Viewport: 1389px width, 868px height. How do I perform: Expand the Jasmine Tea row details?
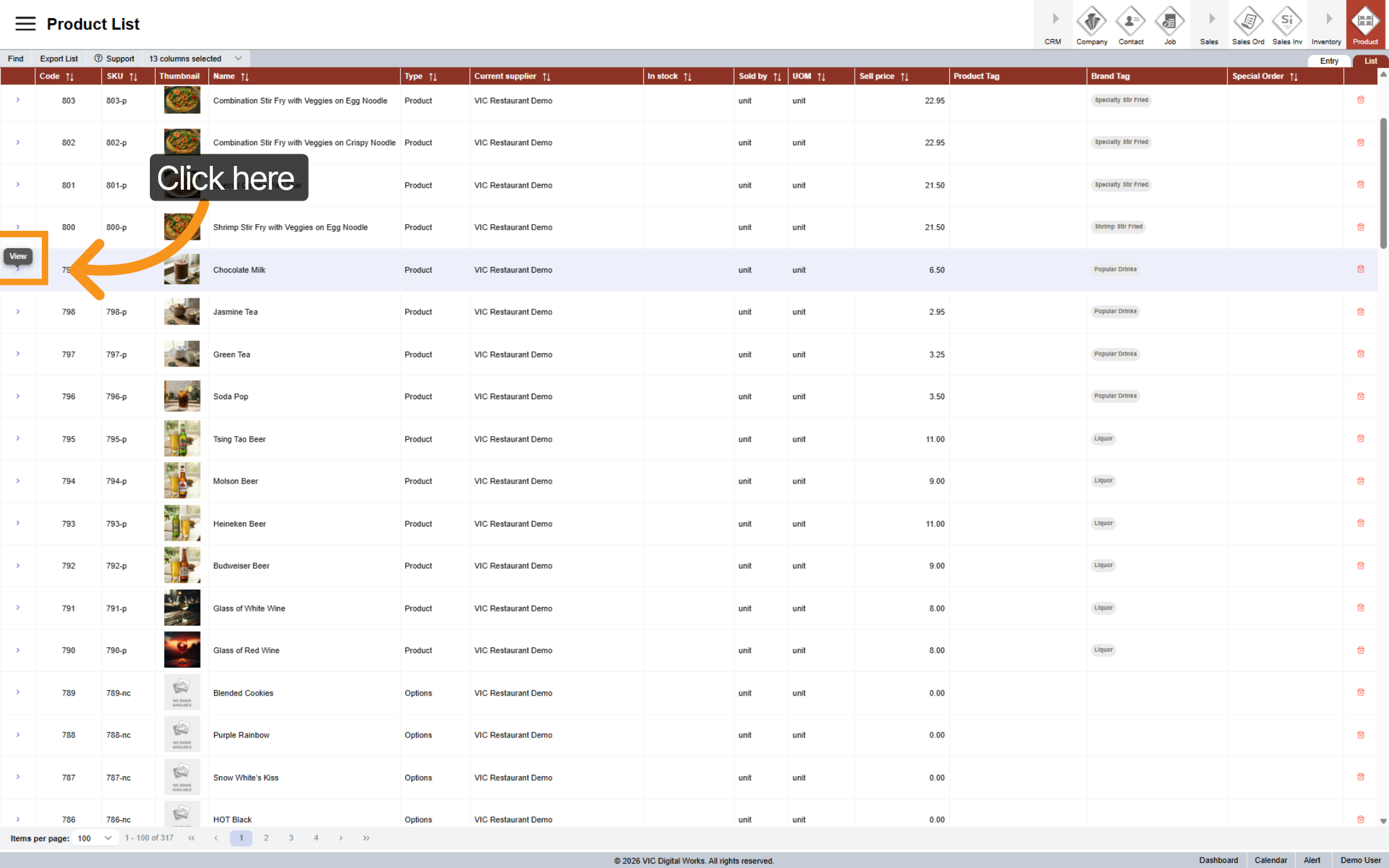tap(18, 312)
